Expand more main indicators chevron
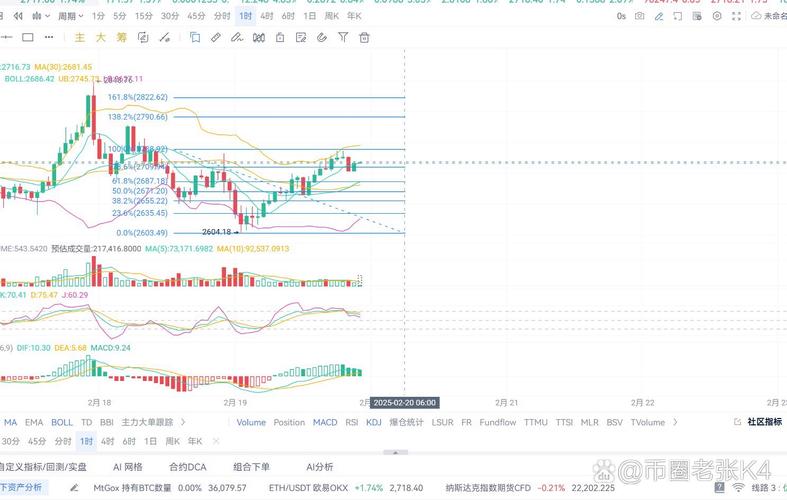The width and height of the screenshot is (787, 500). 183,422
